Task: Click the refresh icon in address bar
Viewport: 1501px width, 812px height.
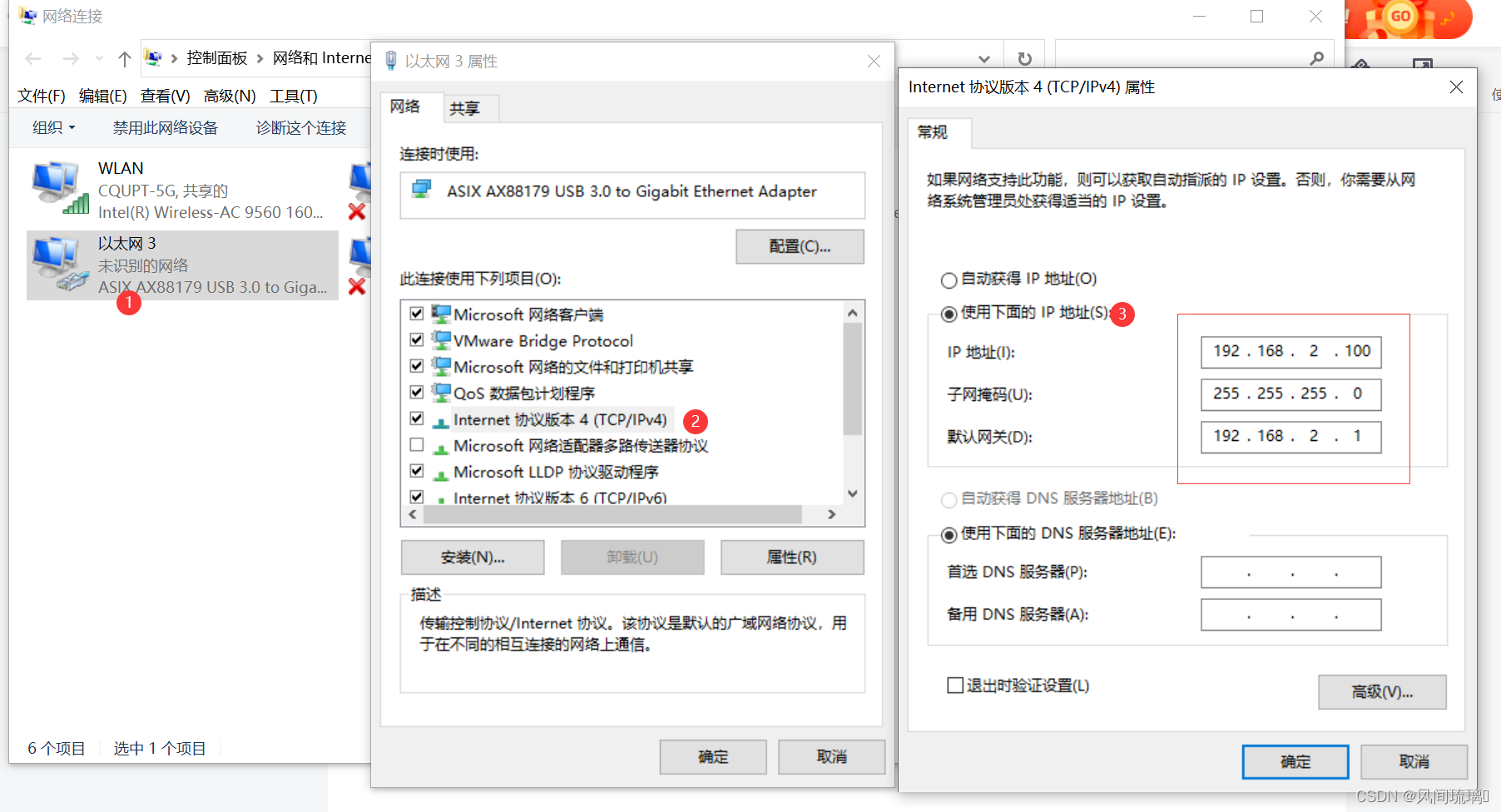Action: pyautogui.click(x=1025, y=59)
